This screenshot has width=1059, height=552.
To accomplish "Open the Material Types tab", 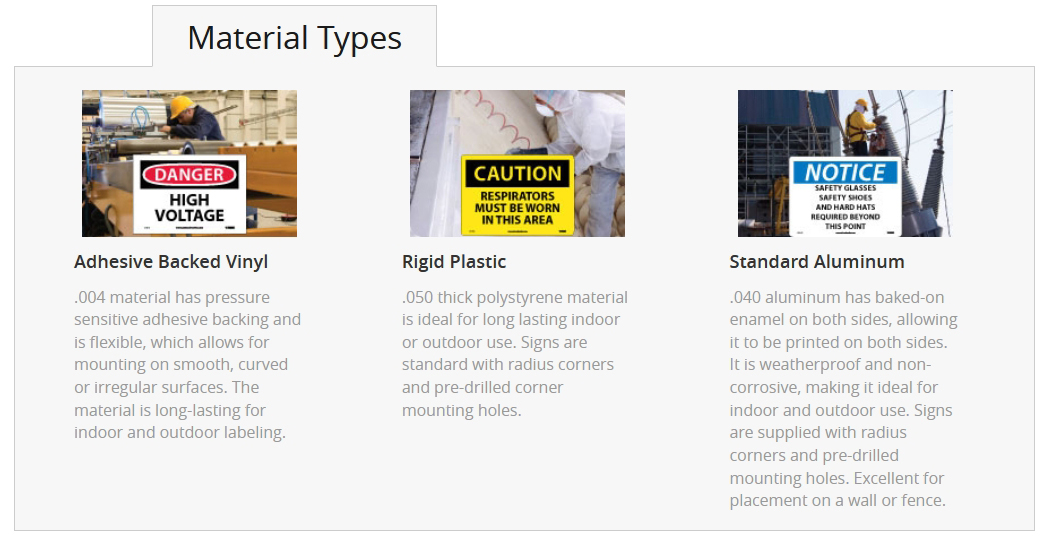I will pyautogui.click(x=294, y=37).
